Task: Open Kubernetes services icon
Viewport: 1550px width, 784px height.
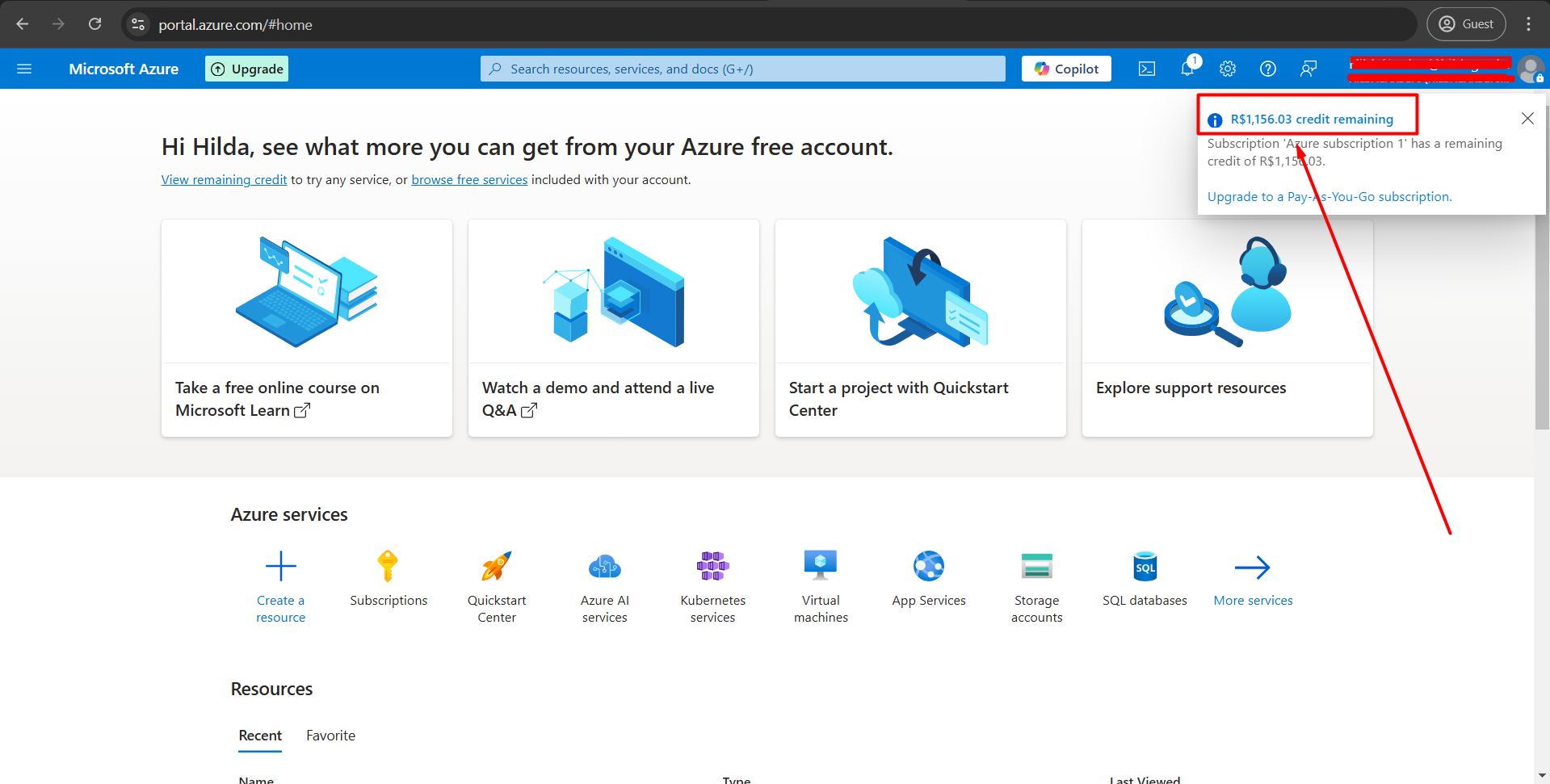Action: click(713, 566)
